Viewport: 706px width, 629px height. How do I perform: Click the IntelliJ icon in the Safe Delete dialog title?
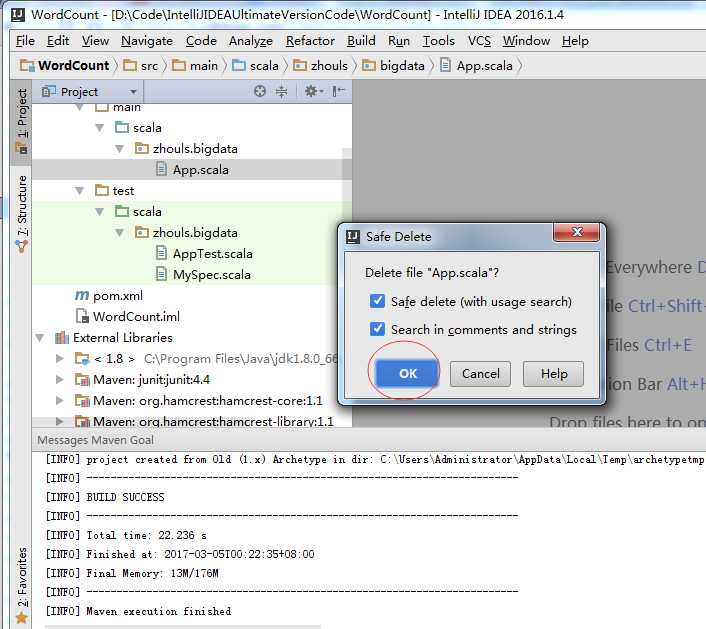point(353,236)
